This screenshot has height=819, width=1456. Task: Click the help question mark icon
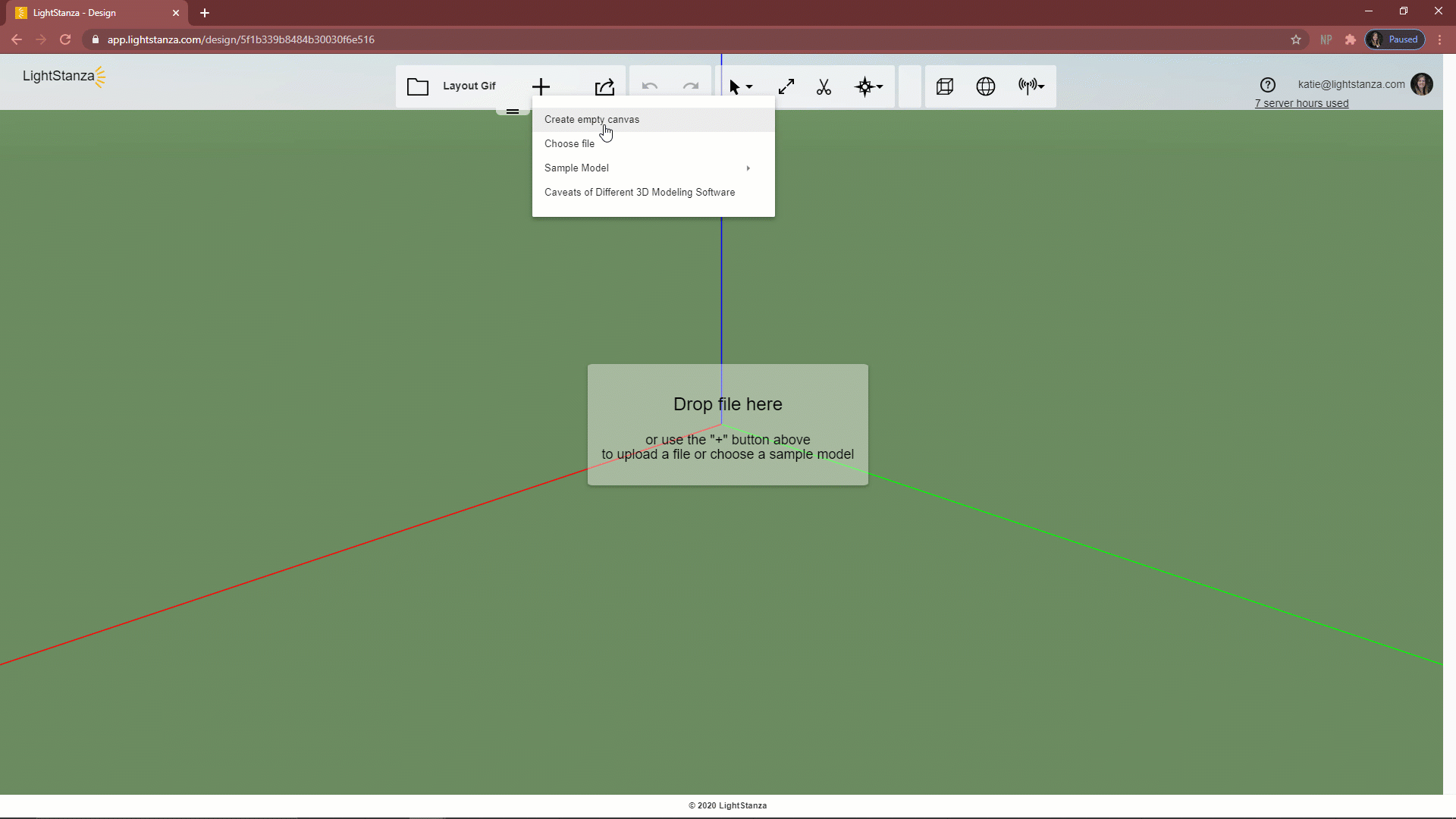tap(1267, 85)
